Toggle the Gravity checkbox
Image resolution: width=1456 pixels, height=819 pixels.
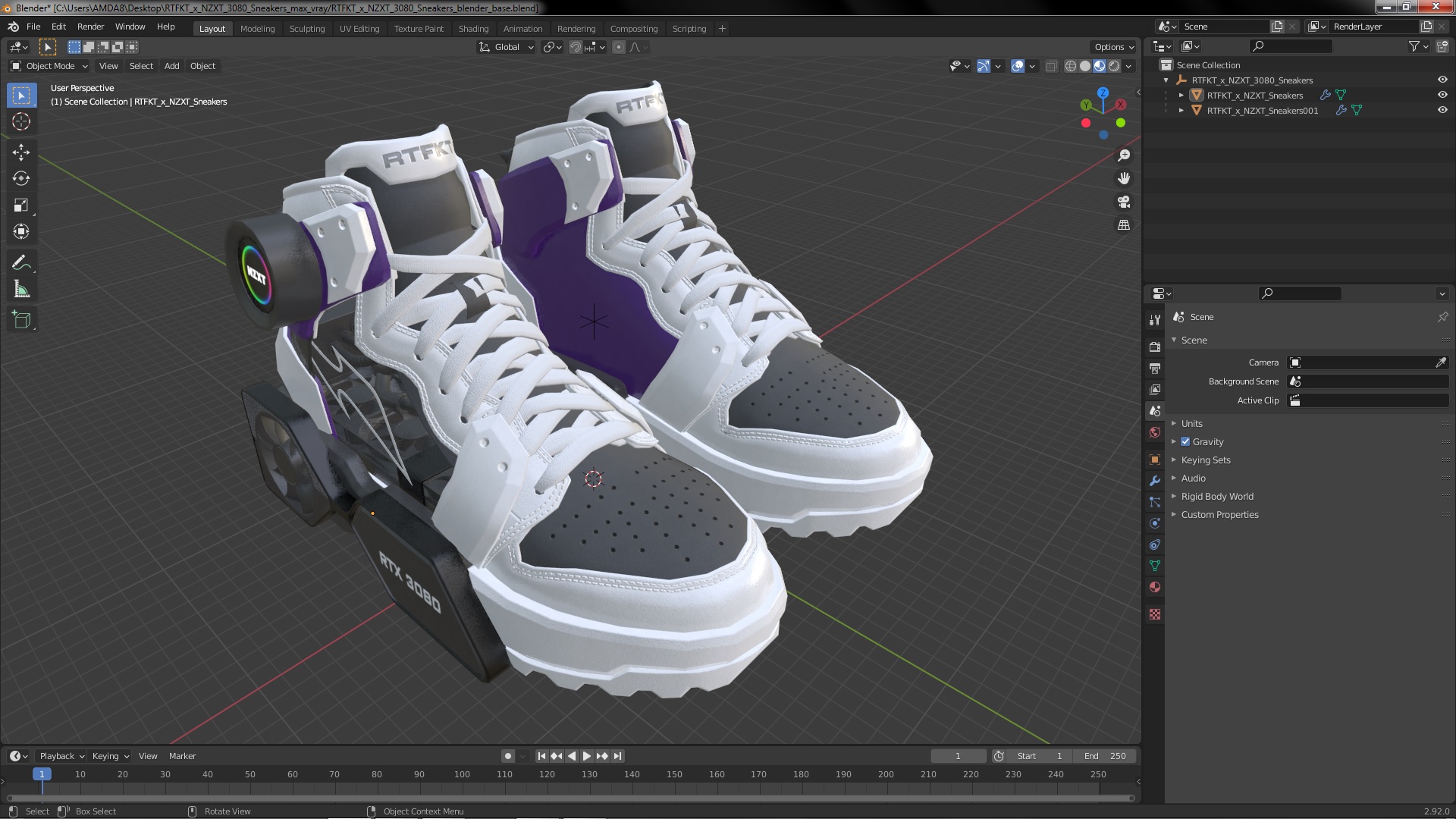point(1185,441)
